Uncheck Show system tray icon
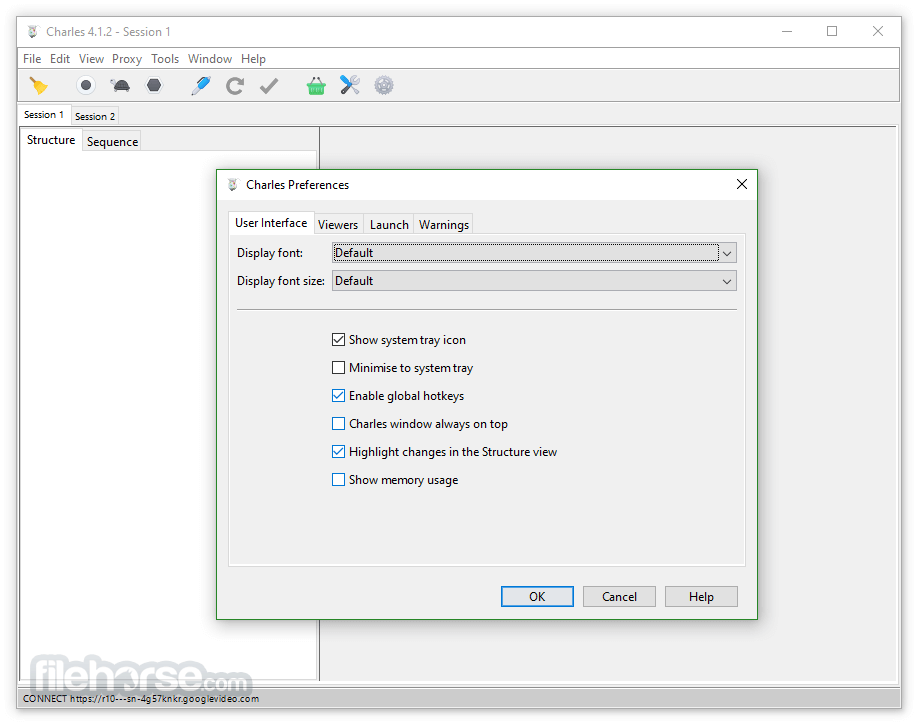The height and width of the screenshot is (727, 920). 338,340
